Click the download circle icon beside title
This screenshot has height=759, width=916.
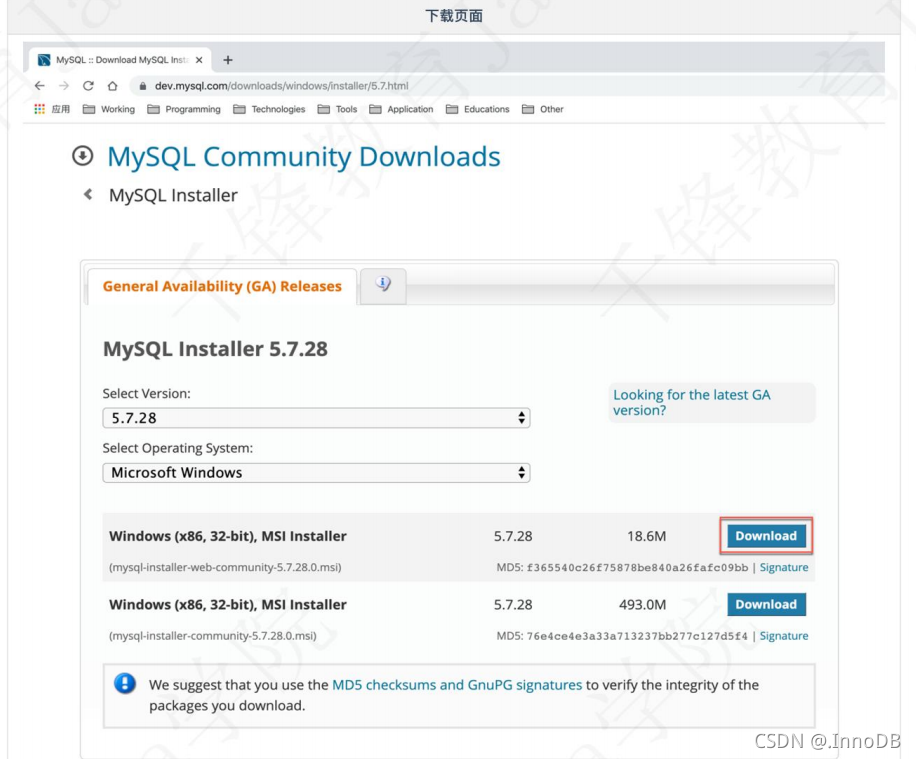tap(82, 156)
